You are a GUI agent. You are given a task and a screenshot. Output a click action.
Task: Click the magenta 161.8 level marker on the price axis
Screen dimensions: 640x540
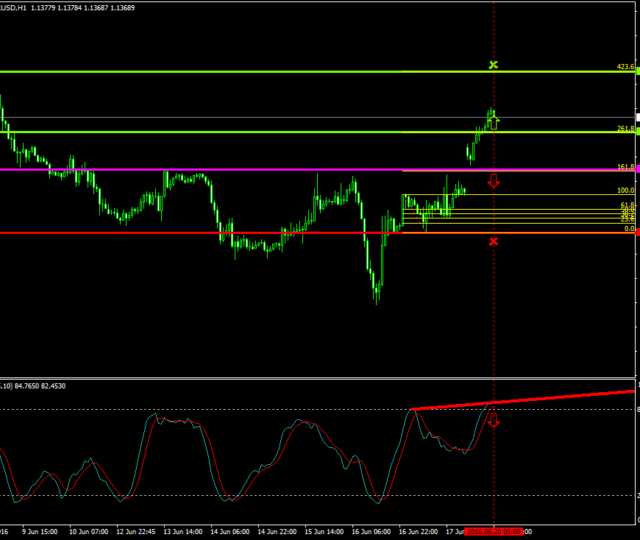tap(637, 170)
